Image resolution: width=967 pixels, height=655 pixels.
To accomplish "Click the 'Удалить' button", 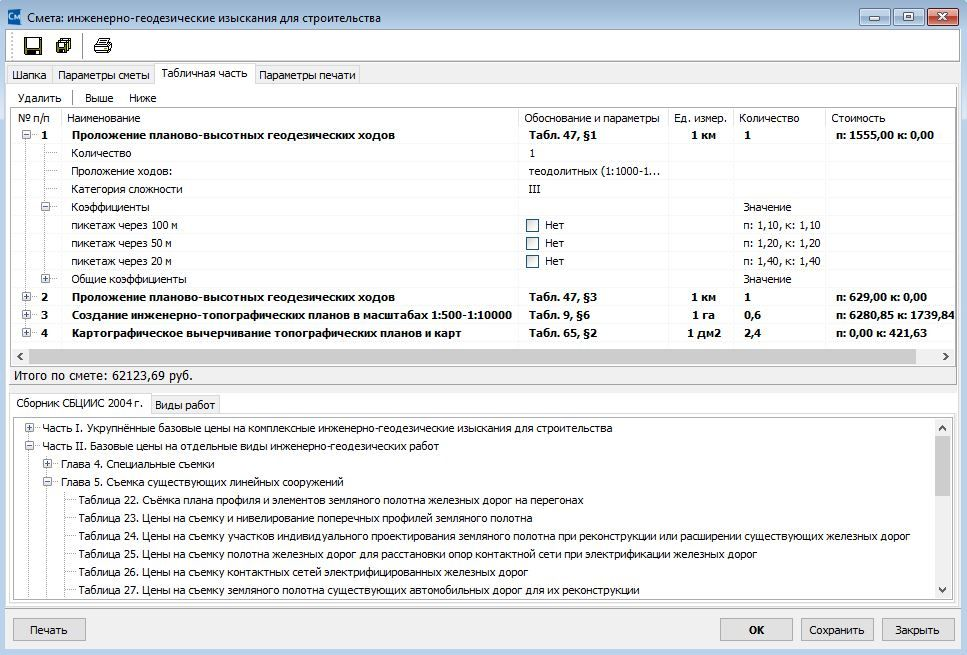I will (x=39, y=98).
